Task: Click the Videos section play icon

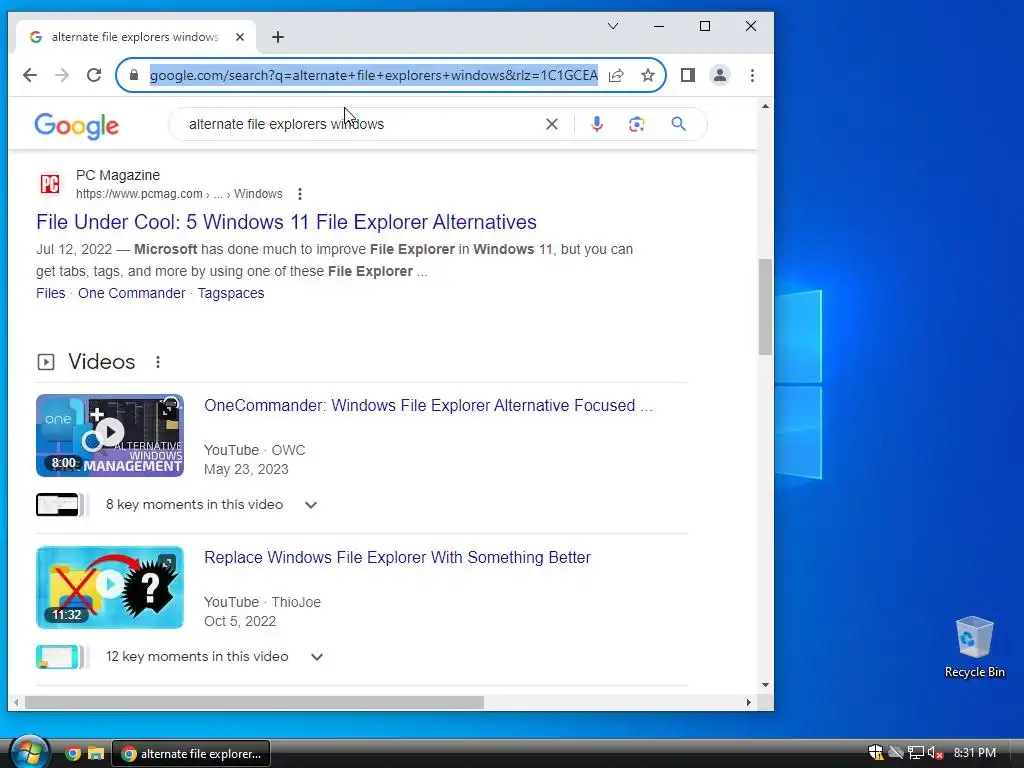Action: (x=46, y=362)
